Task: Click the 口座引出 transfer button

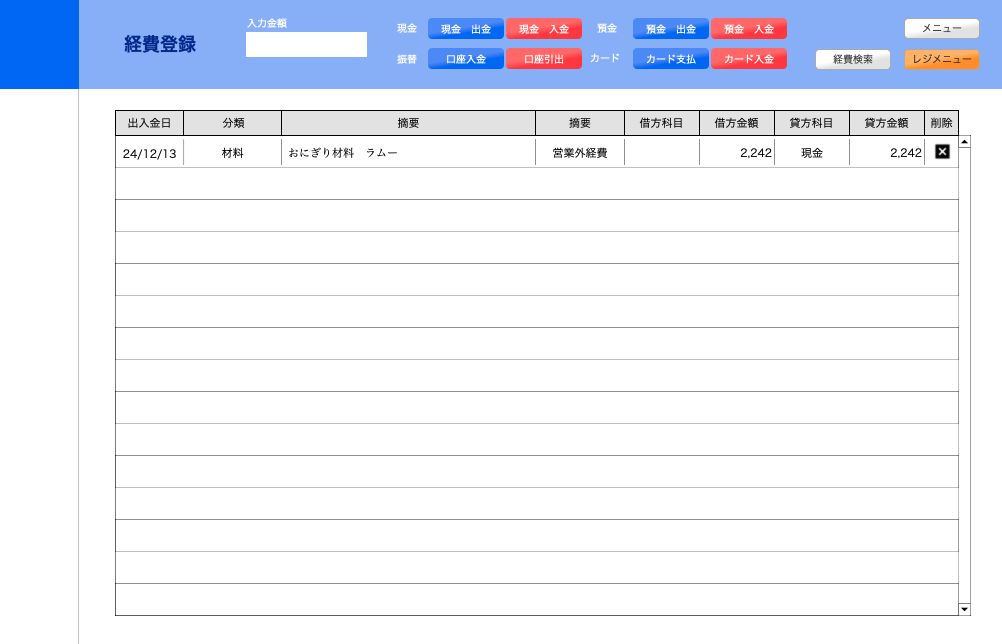Action: pos(543,59)
